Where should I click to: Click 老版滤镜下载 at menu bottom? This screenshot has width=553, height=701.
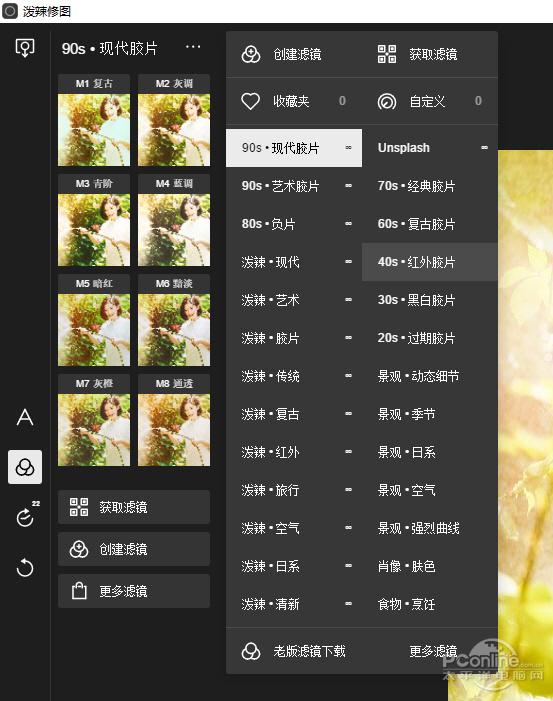click(309, 651)
